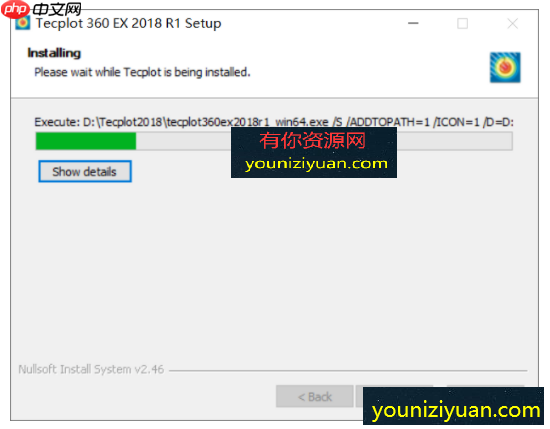Click the Show details button

pos(85,172)
